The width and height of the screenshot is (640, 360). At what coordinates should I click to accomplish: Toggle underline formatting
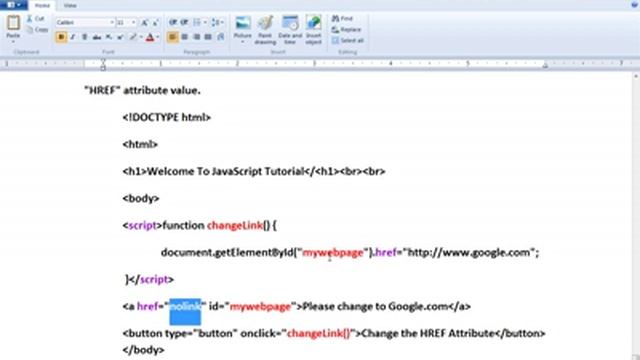tap(84, 37)
